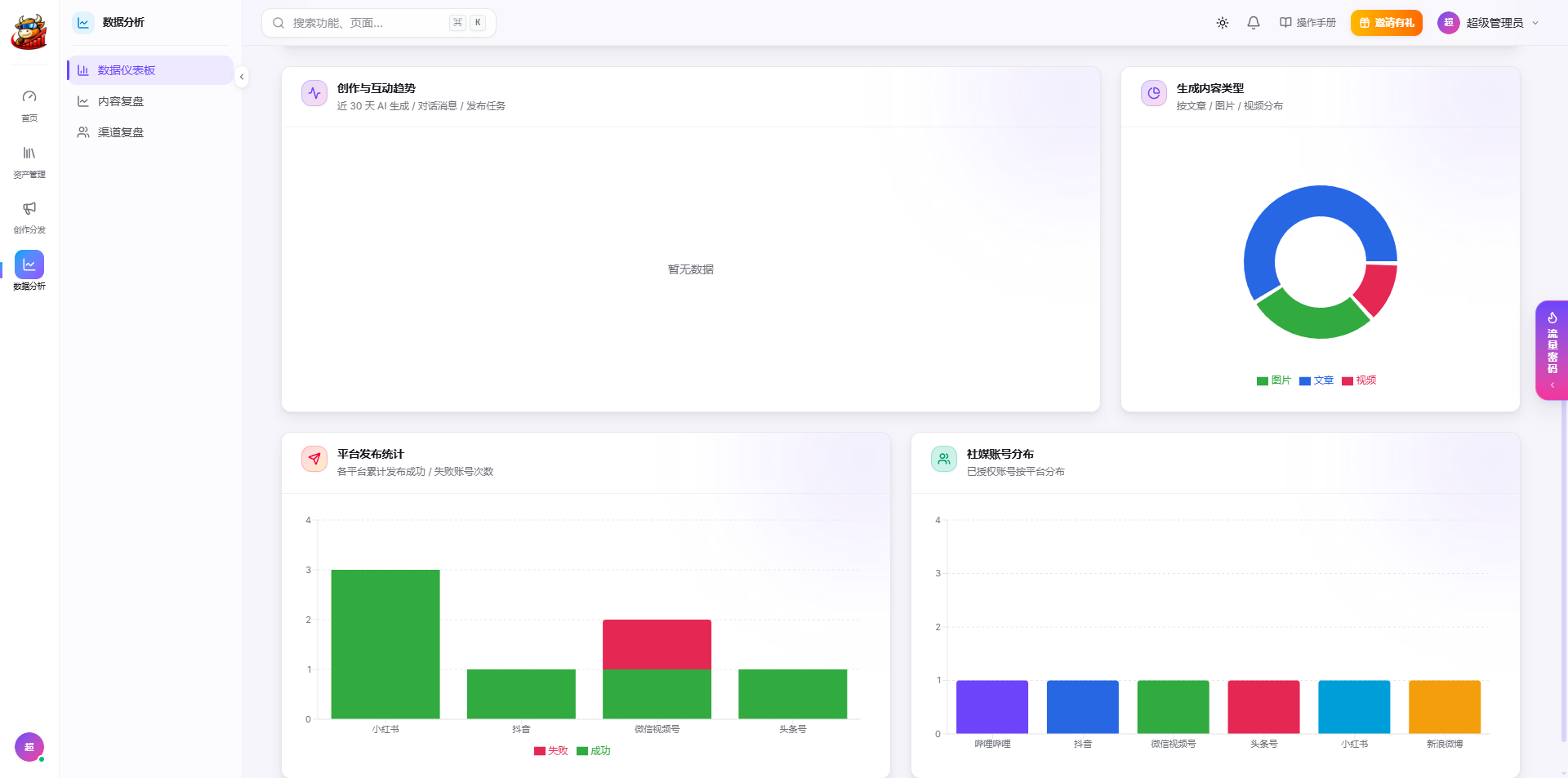
Task: Click the purple 哔哩哔哩 bar
Action: pyautogui.click(x=991, y=707)
